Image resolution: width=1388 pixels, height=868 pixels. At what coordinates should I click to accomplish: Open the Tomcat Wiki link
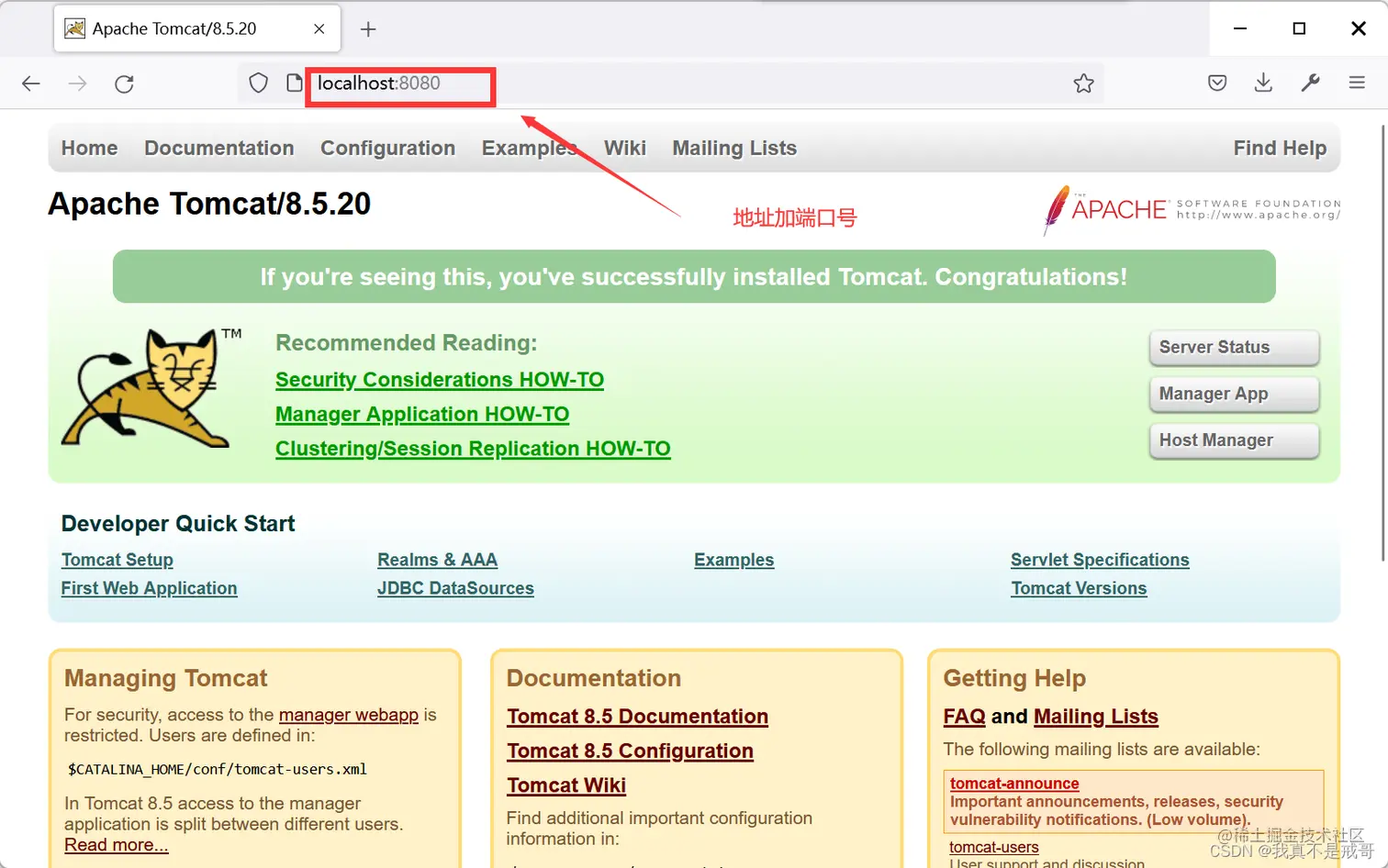pyautogui.click(x=566, y=785)
